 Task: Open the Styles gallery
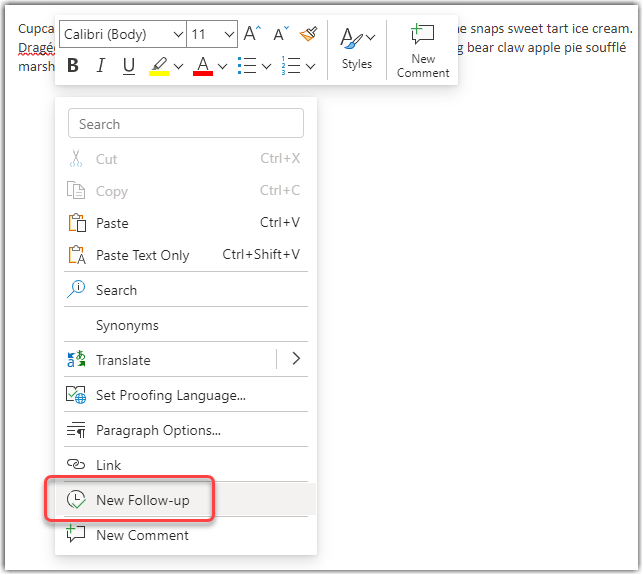(357, 48)
